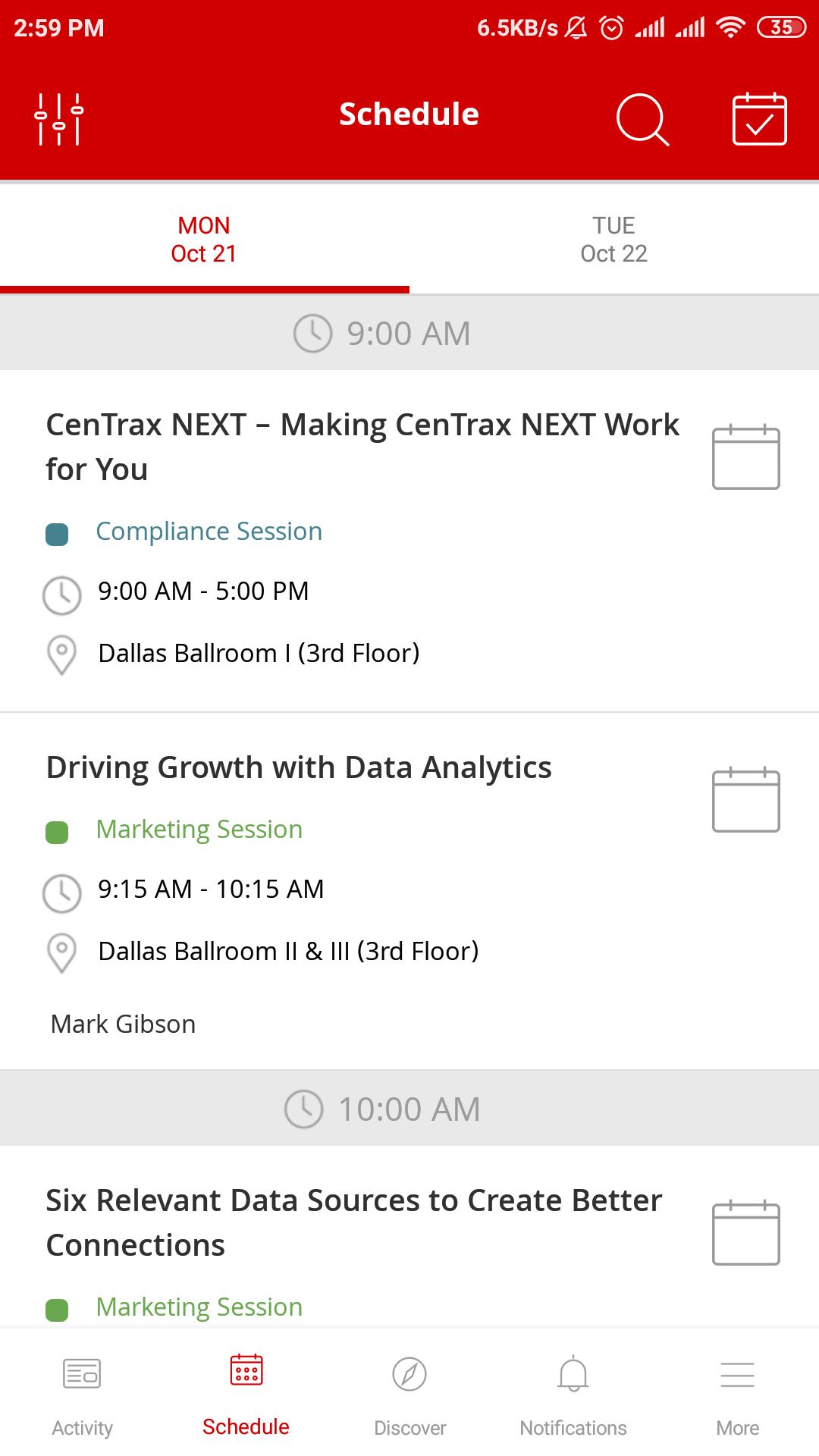Add Six Relevant Data Sources to calendar

[746, 1232]
